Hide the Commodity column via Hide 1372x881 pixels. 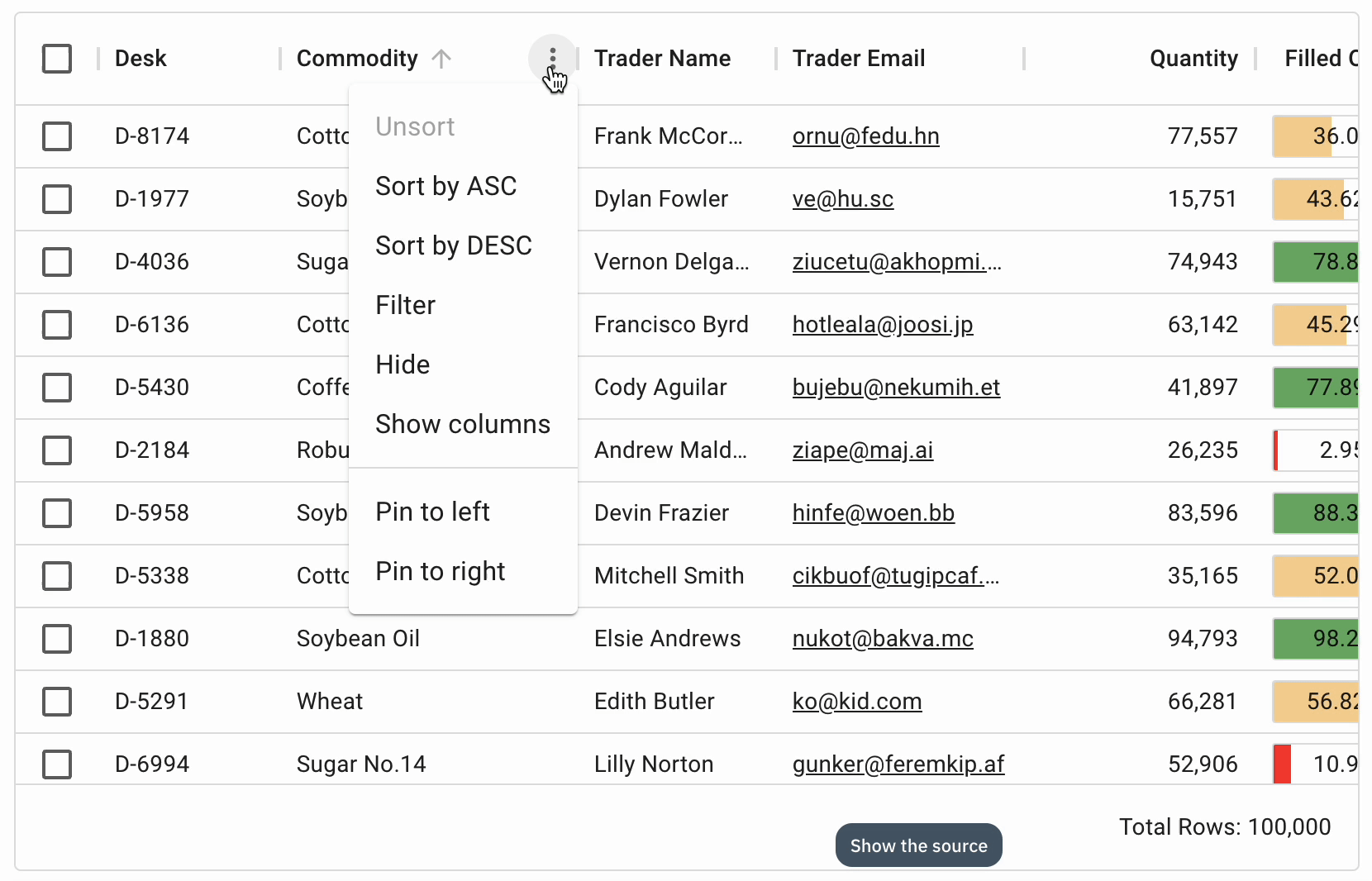[x=403, y=364]
